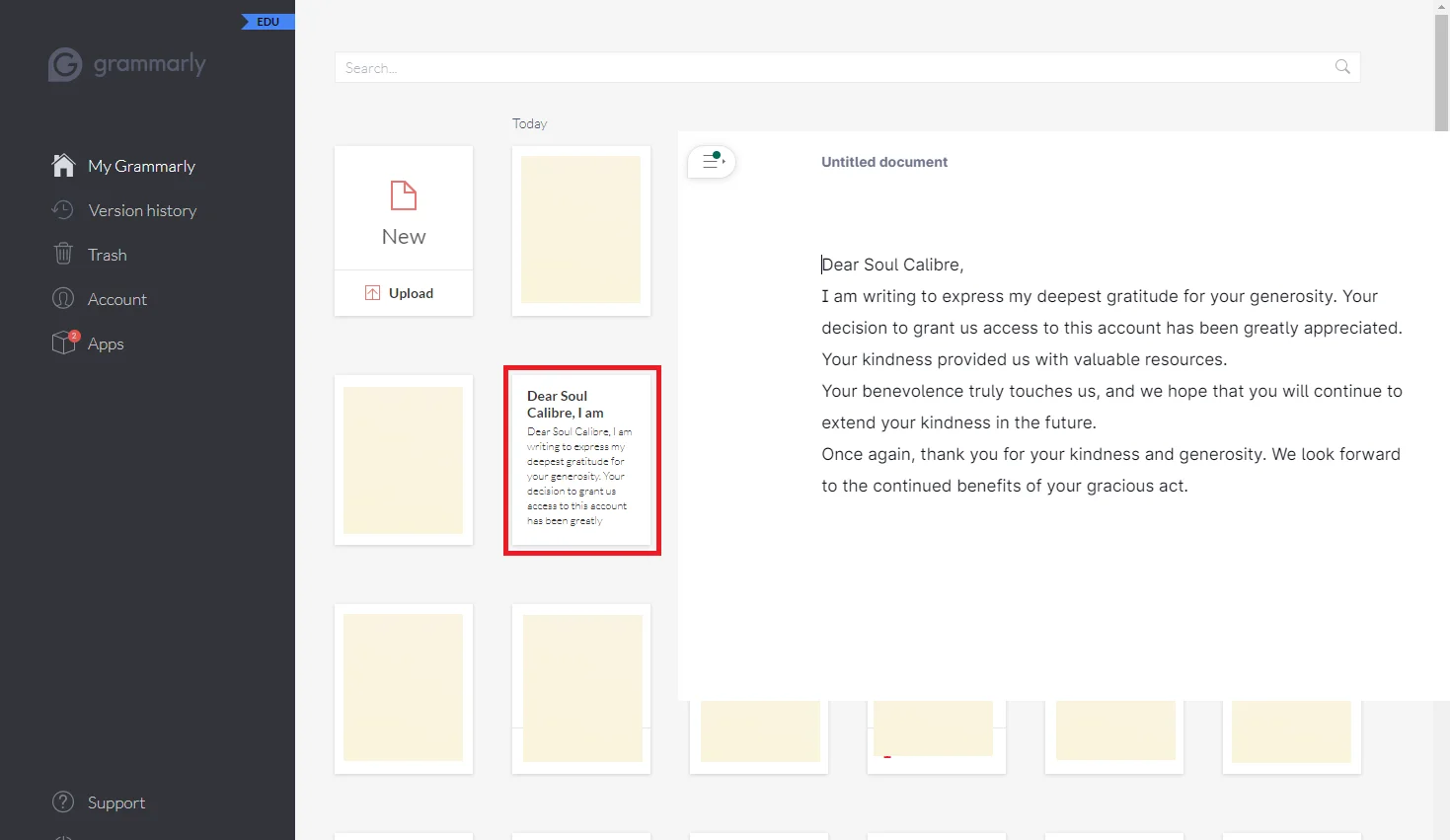The height and width of the screenshot is (840, 1450).
Task: Click the search magnifier icon
Action: [1342, 66]
